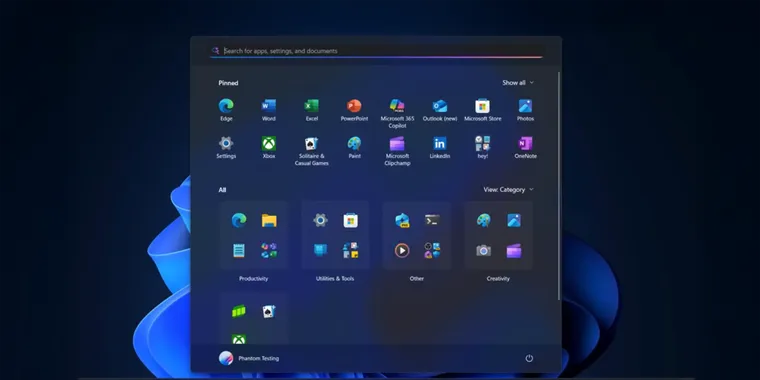The width and height of the screenshot is (760, 380).
Task: Open pinned Microsoft Clipchamp app
Action: click(x=397, y=151)
